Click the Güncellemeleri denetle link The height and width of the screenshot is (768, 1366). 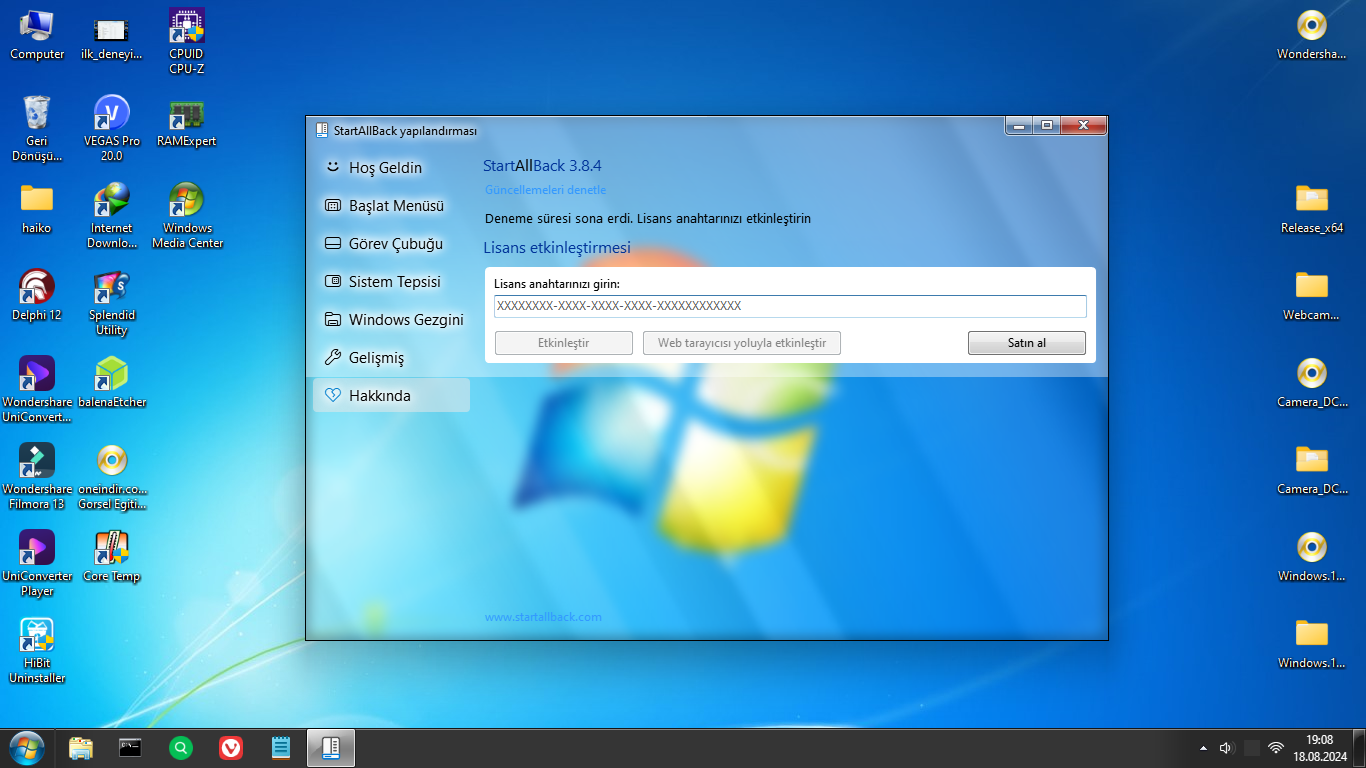(545, 190)
